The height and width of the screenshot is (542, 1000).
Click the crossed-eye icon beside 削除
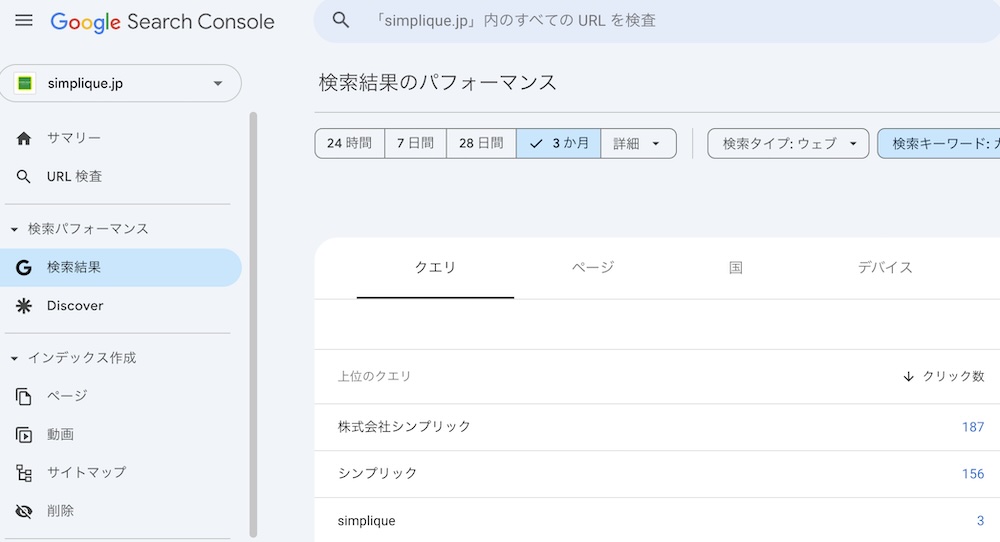(x=24, y=511)
